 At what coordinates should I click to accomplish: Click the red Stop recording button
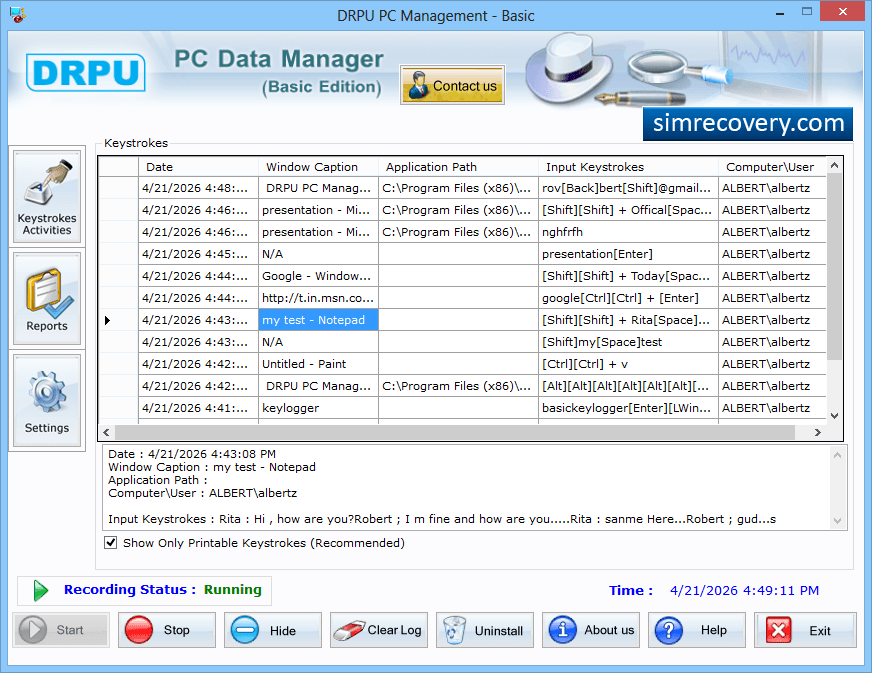[x=167, y=630]
